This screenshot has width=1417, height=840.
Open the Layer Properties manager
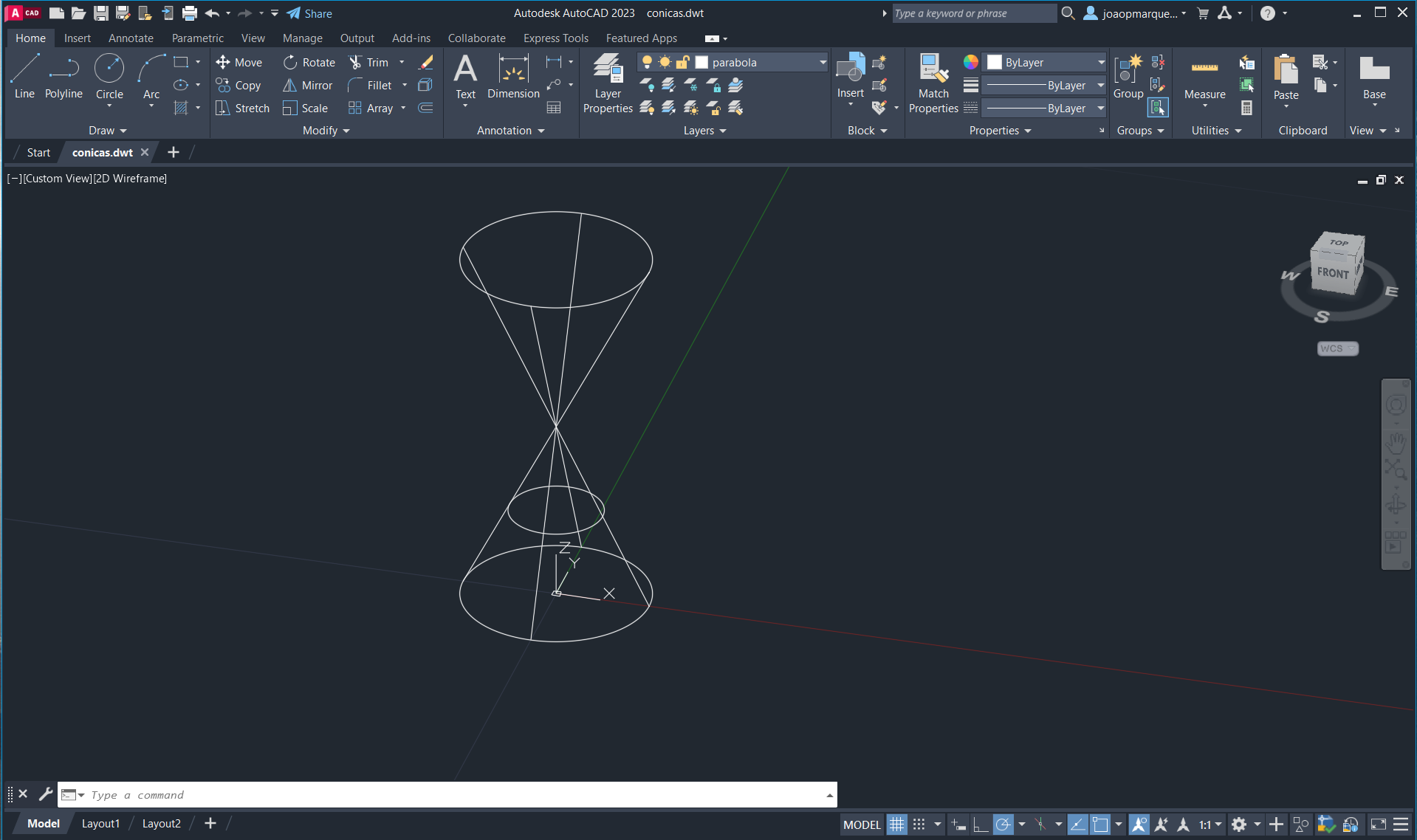(608, 83)
